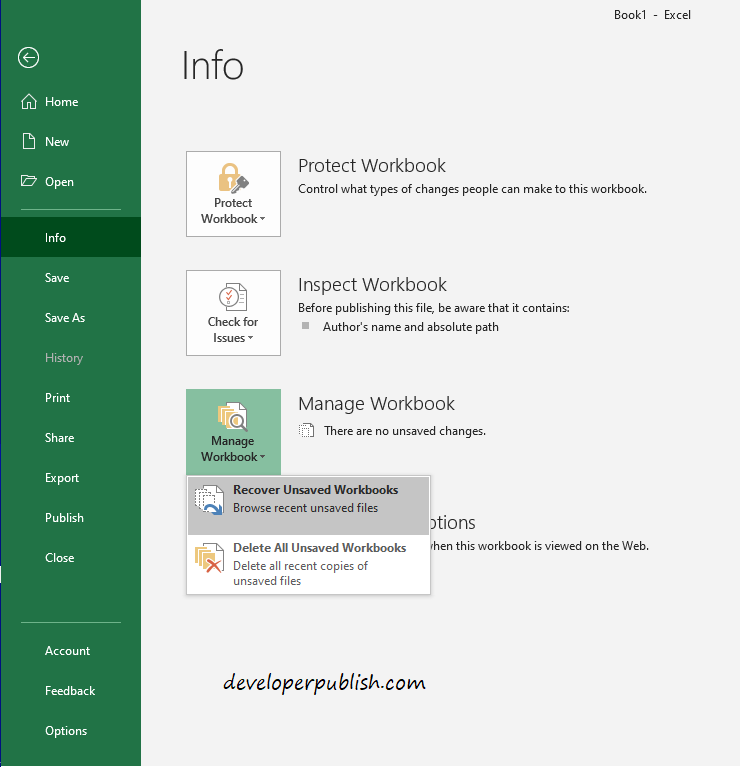Click the Manage Workbook magnifier icon
Viewport: 740px width, 767px height.
233,416
